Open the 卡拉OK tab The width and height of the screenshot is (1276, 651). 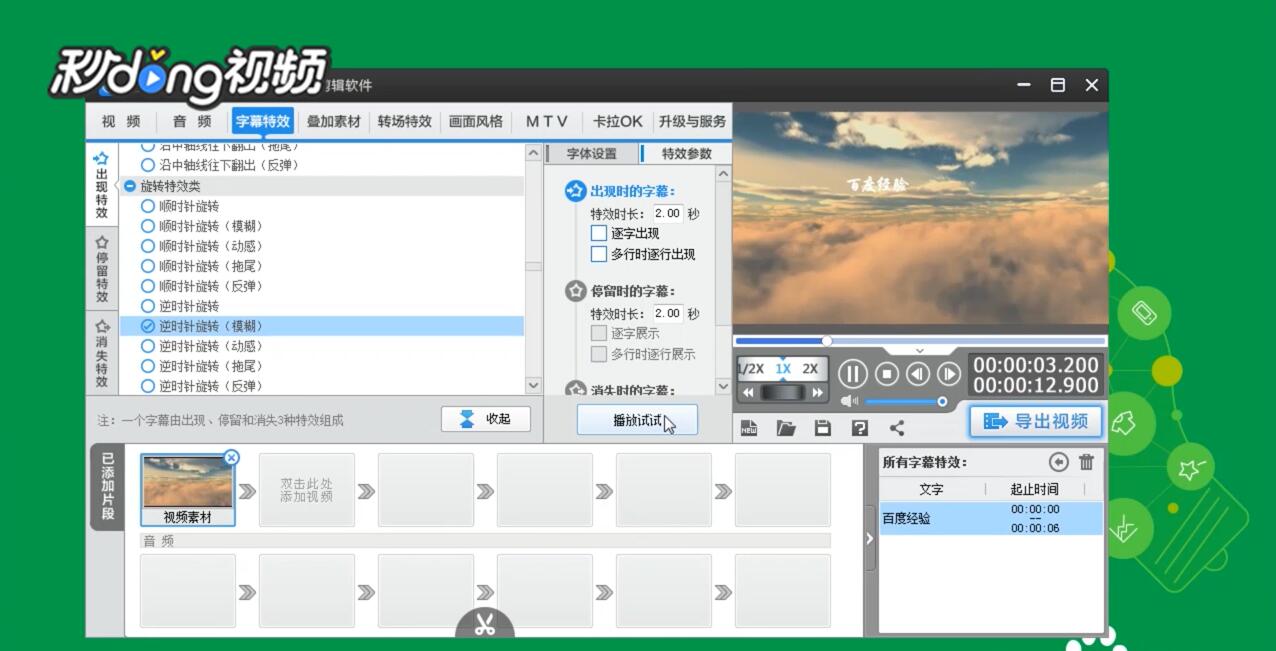click(617, 121)
